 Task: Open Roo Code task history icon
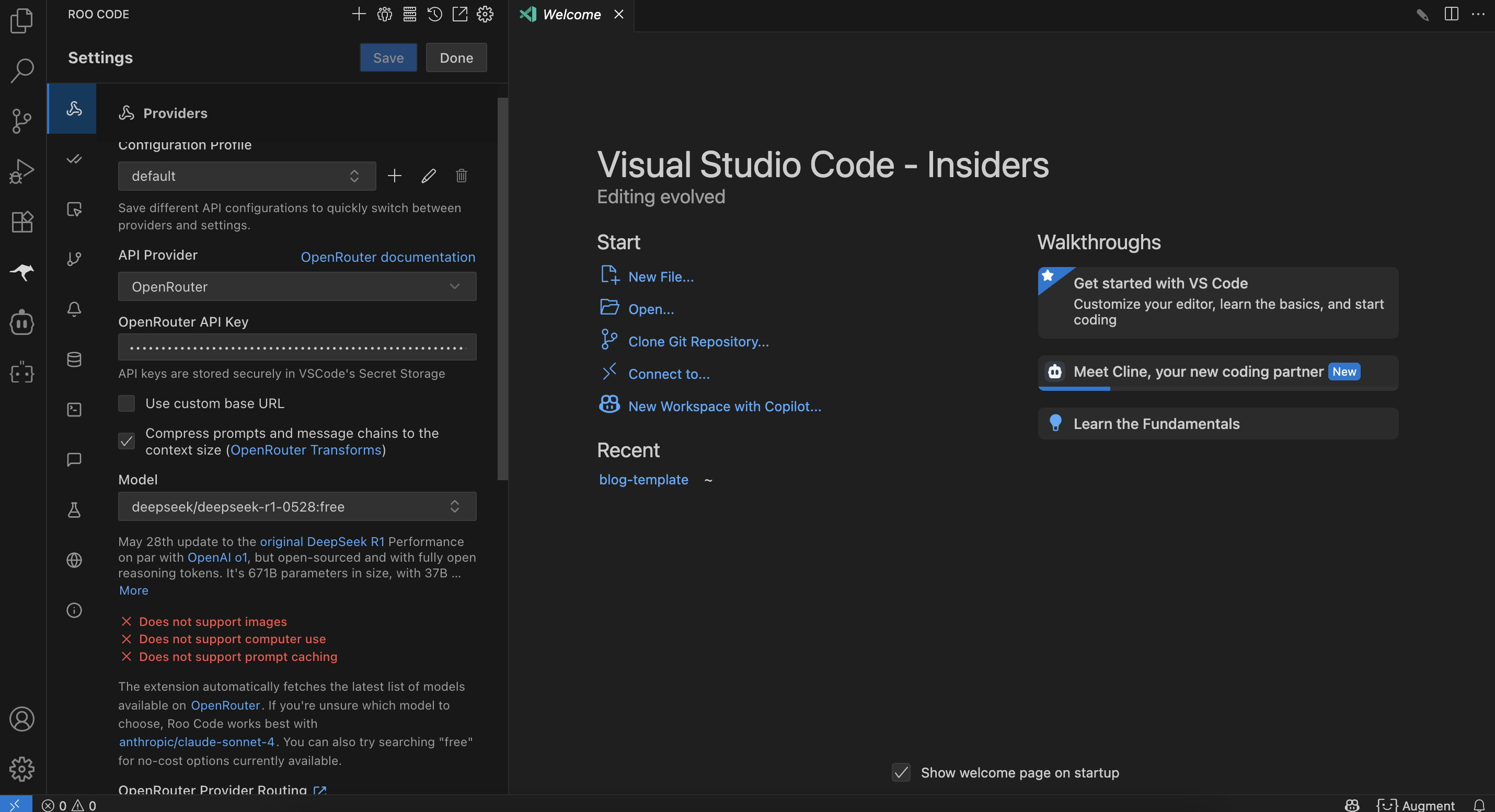(435, 14)
